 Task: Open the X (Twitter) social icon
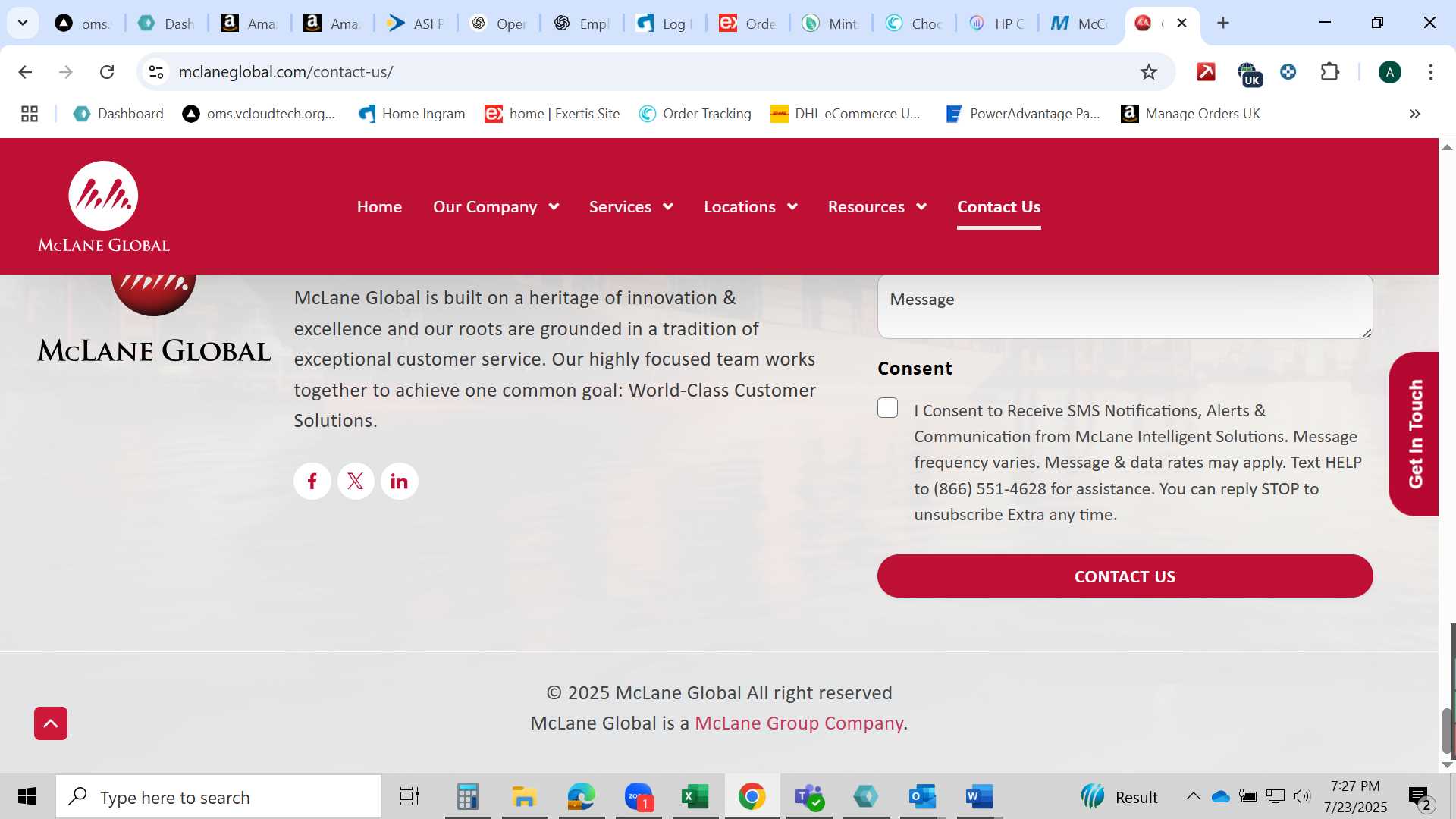(356, 481)
